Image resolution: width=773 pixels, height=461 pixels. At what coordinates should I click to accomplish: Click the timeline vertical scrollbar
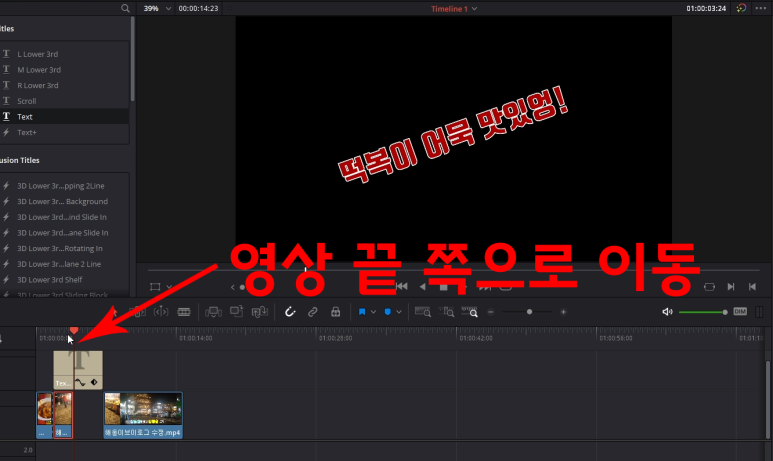click(x=768, y=399)
